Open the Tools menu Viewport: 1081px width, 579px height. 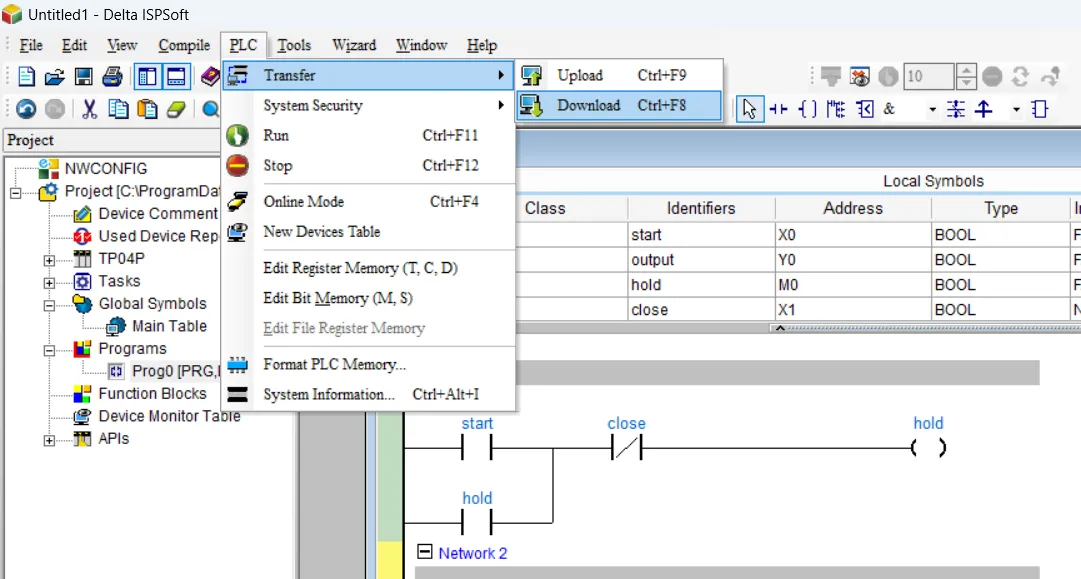[294, 45]
